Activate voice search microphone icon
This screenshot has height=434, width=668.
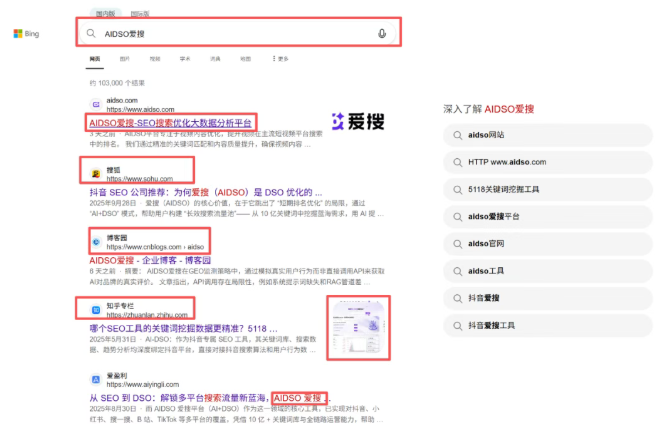(382, 33)
